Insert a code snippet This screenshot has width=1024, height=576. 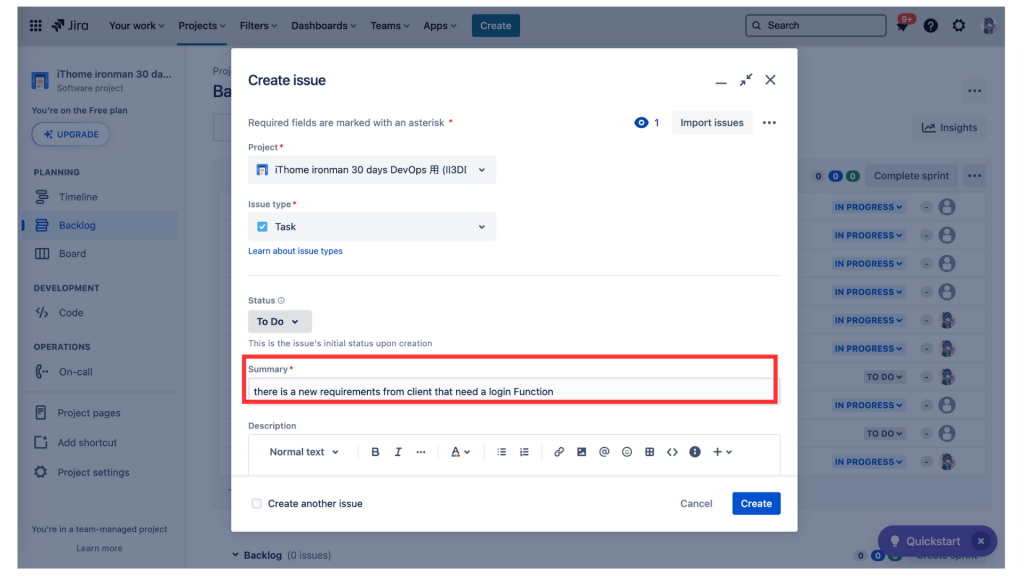coord(672,452)
